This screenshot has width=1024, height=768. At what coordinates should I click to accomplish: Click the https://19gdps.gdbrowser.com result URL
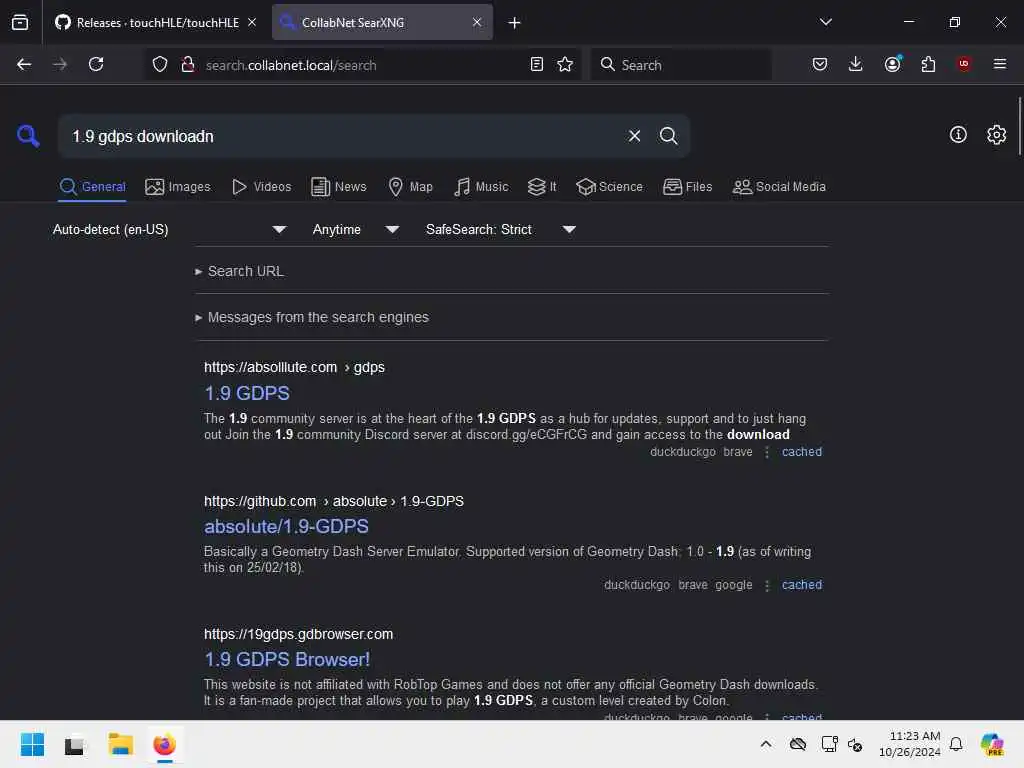pyautogui.click(x=298, y=634)
